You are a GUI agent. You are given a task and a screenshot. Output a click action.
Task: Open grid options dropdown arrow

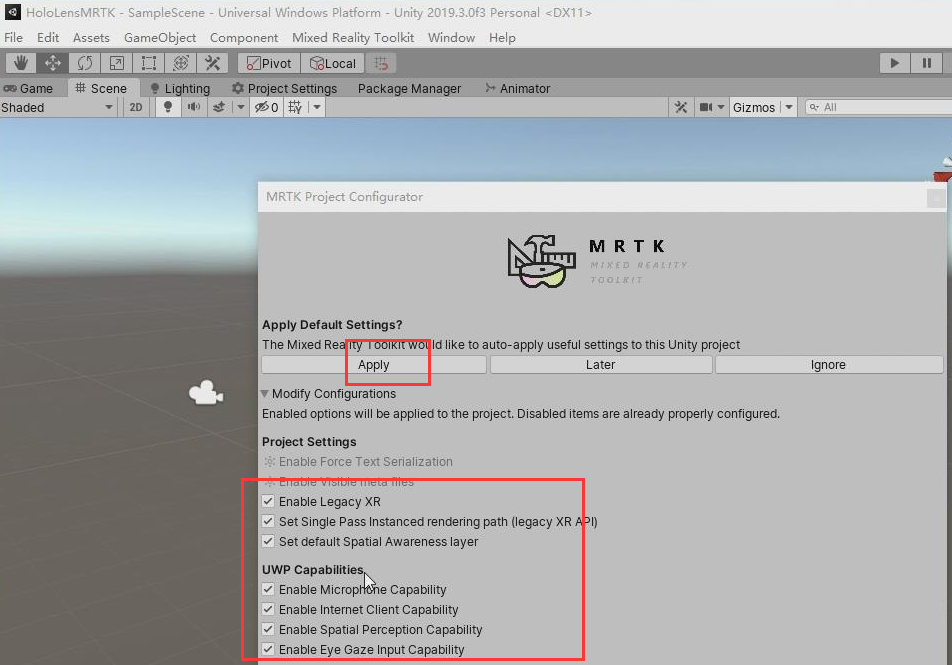coord(317,107)
